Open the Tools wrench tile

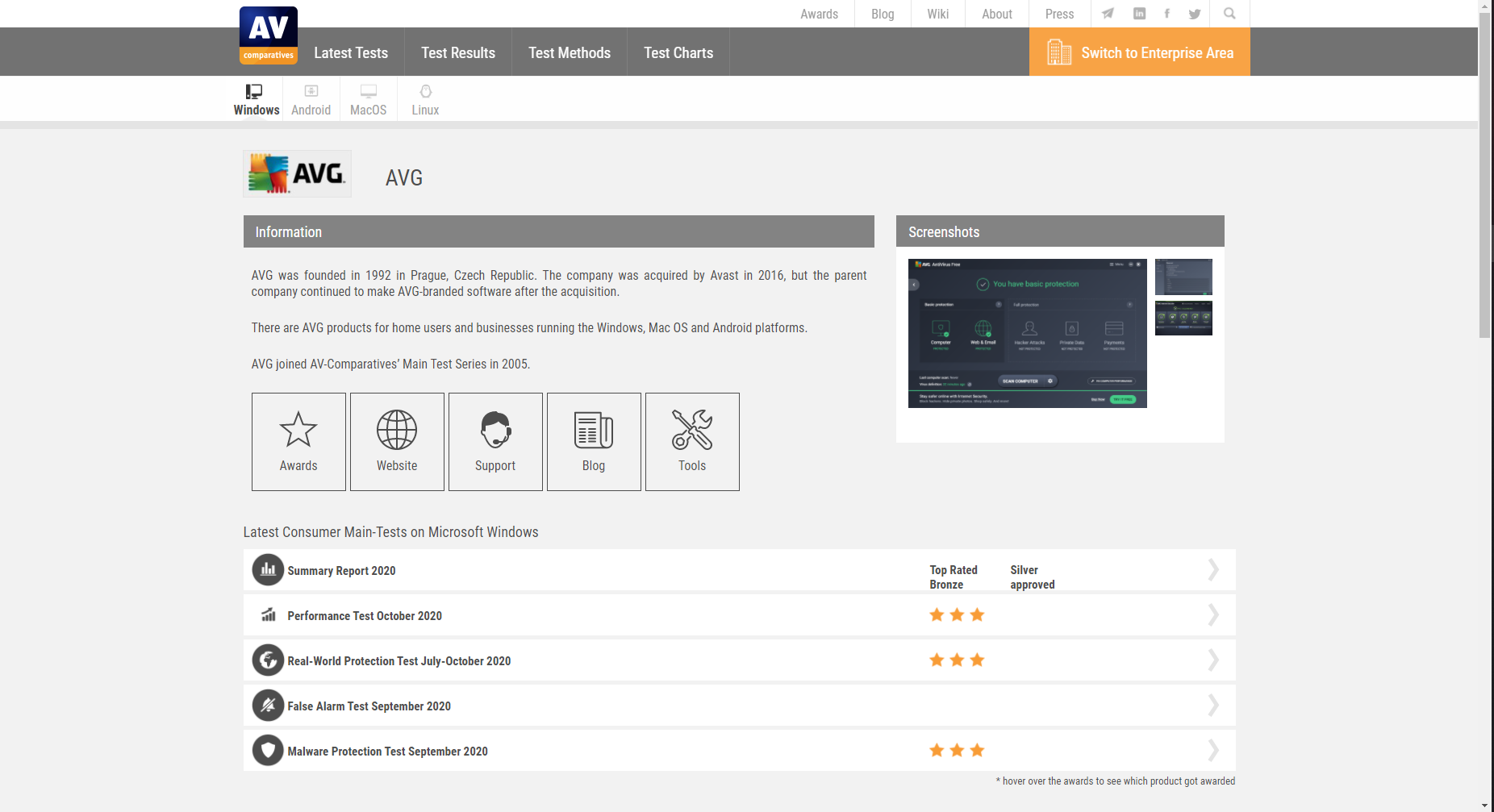click(692, 442)
